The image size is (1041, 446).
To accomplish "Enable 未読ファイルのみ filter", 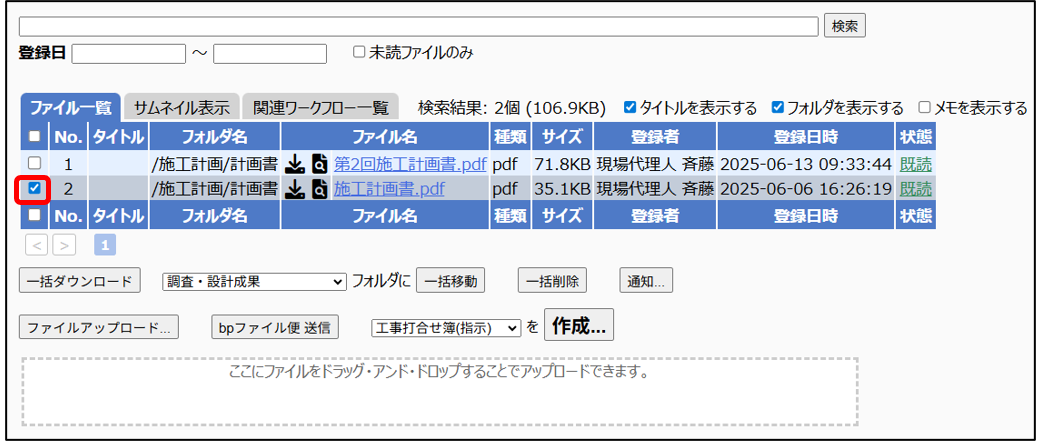I will (360, 52).
